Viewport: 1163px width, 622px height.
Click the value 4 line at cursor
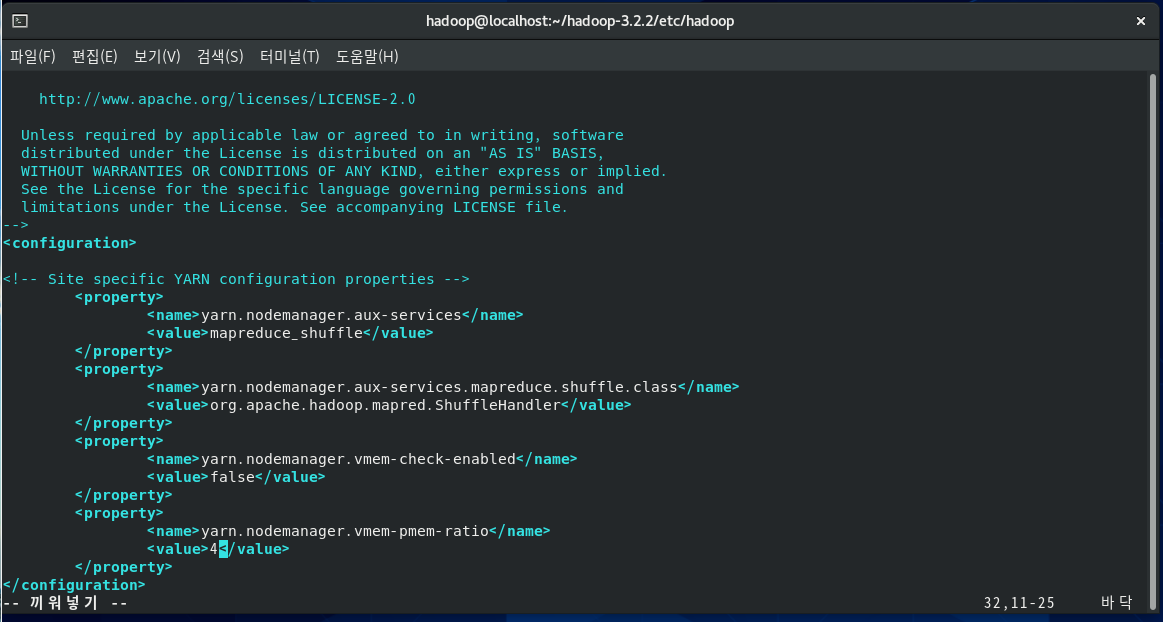[218, 549]
